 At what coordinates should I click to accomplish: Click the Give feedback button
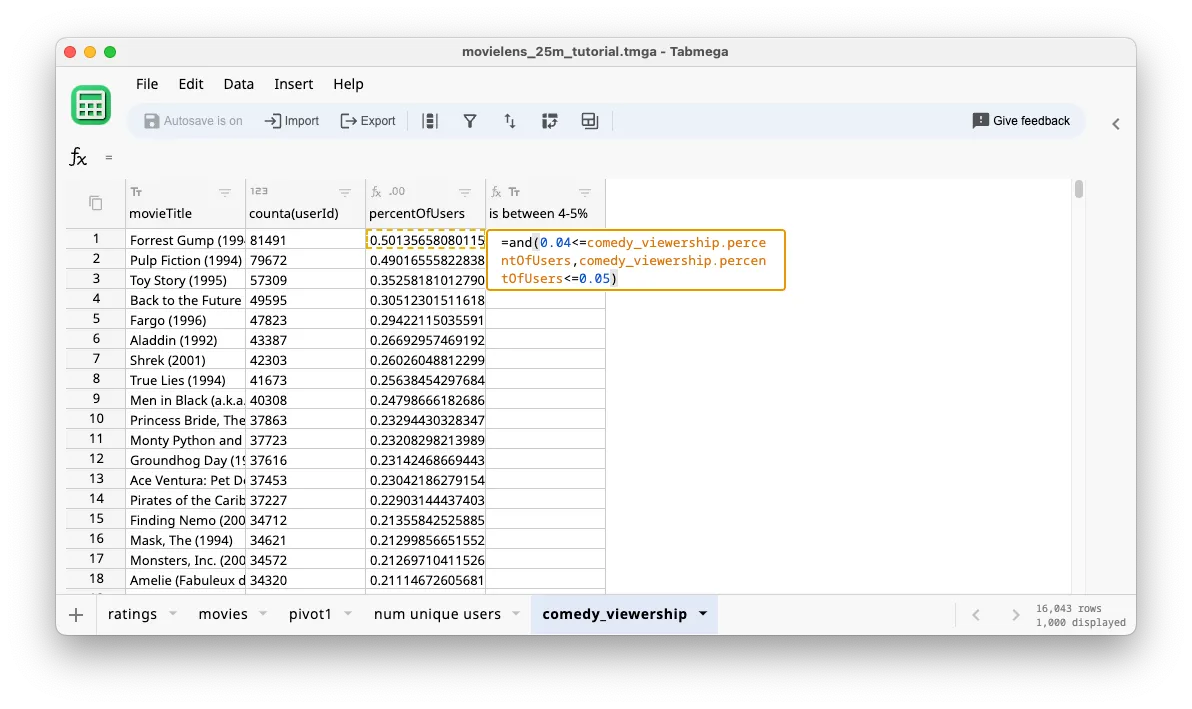tap(1021, 120)
